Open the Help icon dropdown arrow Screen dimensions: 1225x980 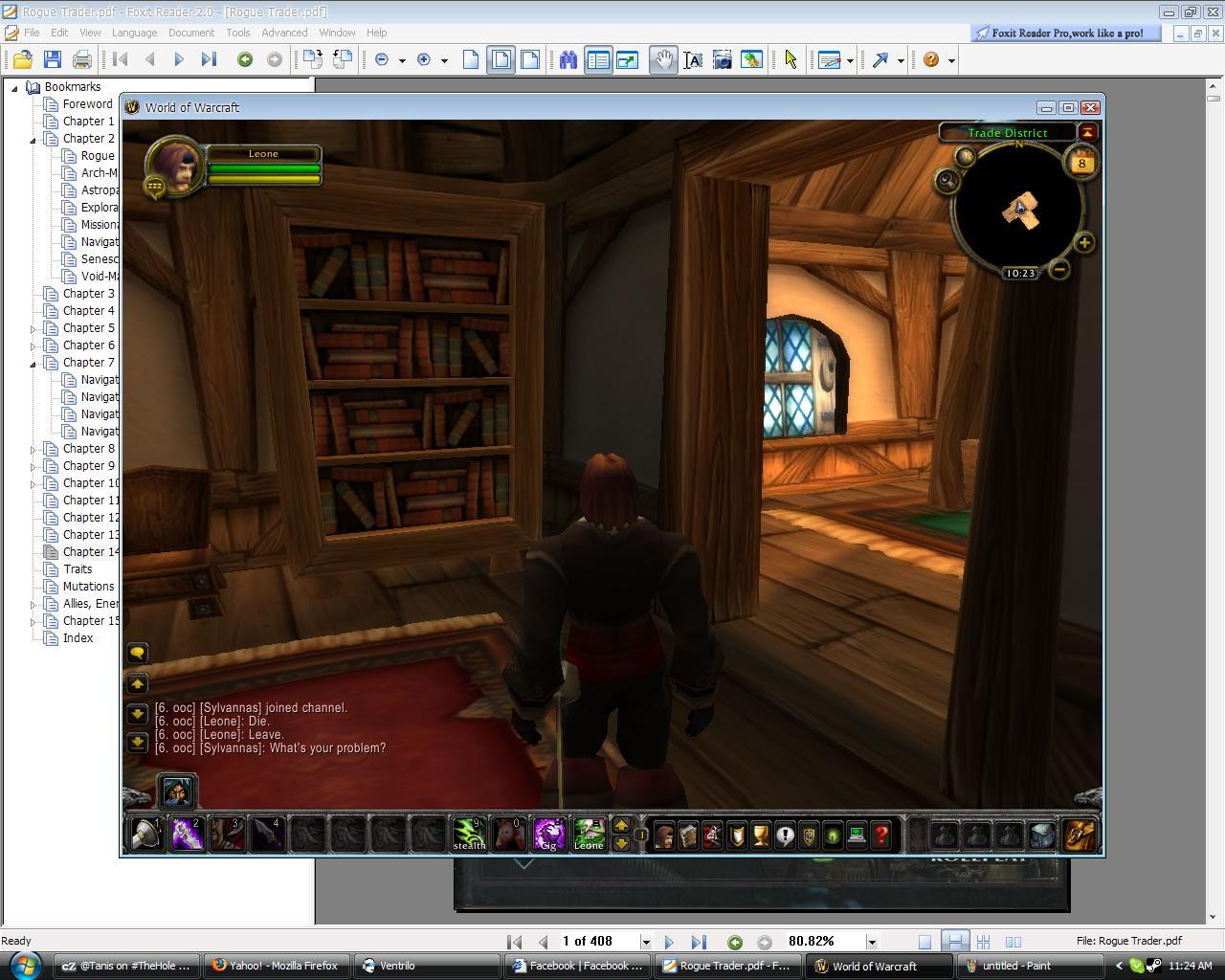[x=951, y=60]
